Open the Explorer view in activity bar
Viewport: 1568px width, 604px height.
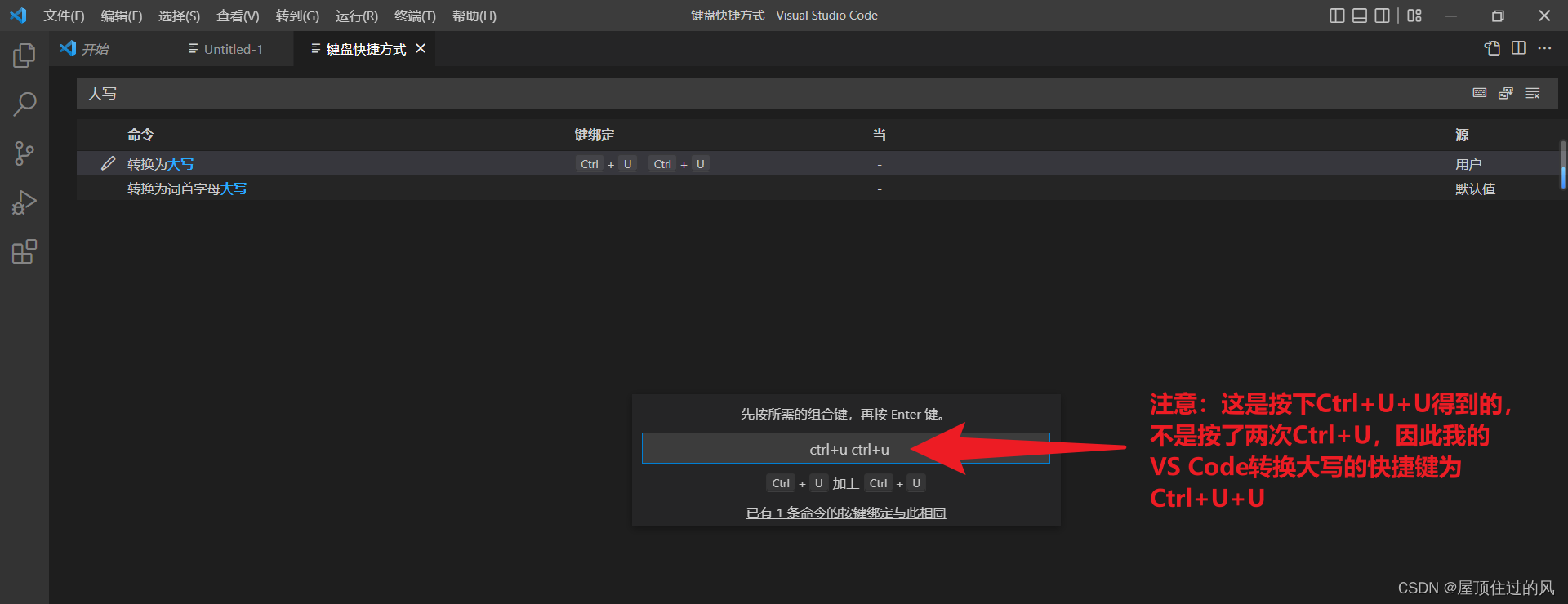[24, 56]
